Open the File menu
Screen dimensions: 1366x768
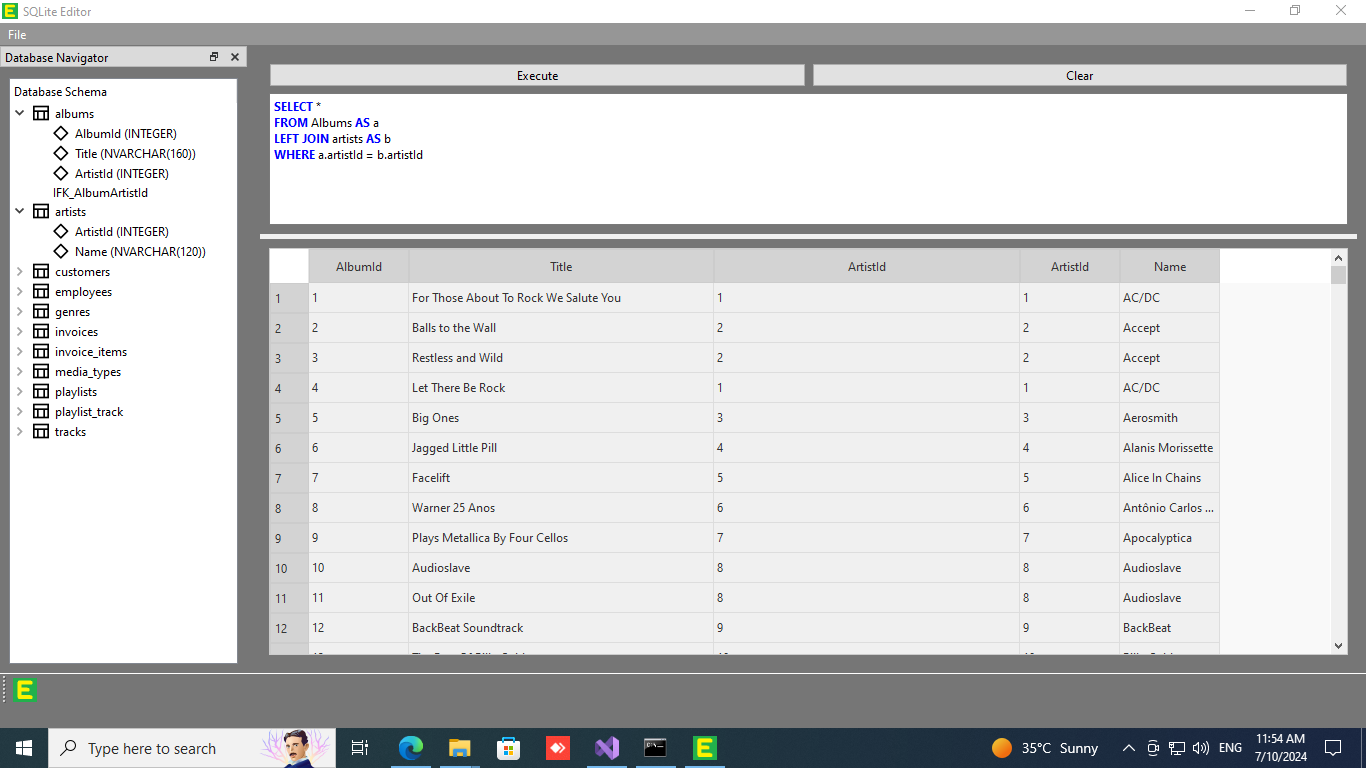16,33
